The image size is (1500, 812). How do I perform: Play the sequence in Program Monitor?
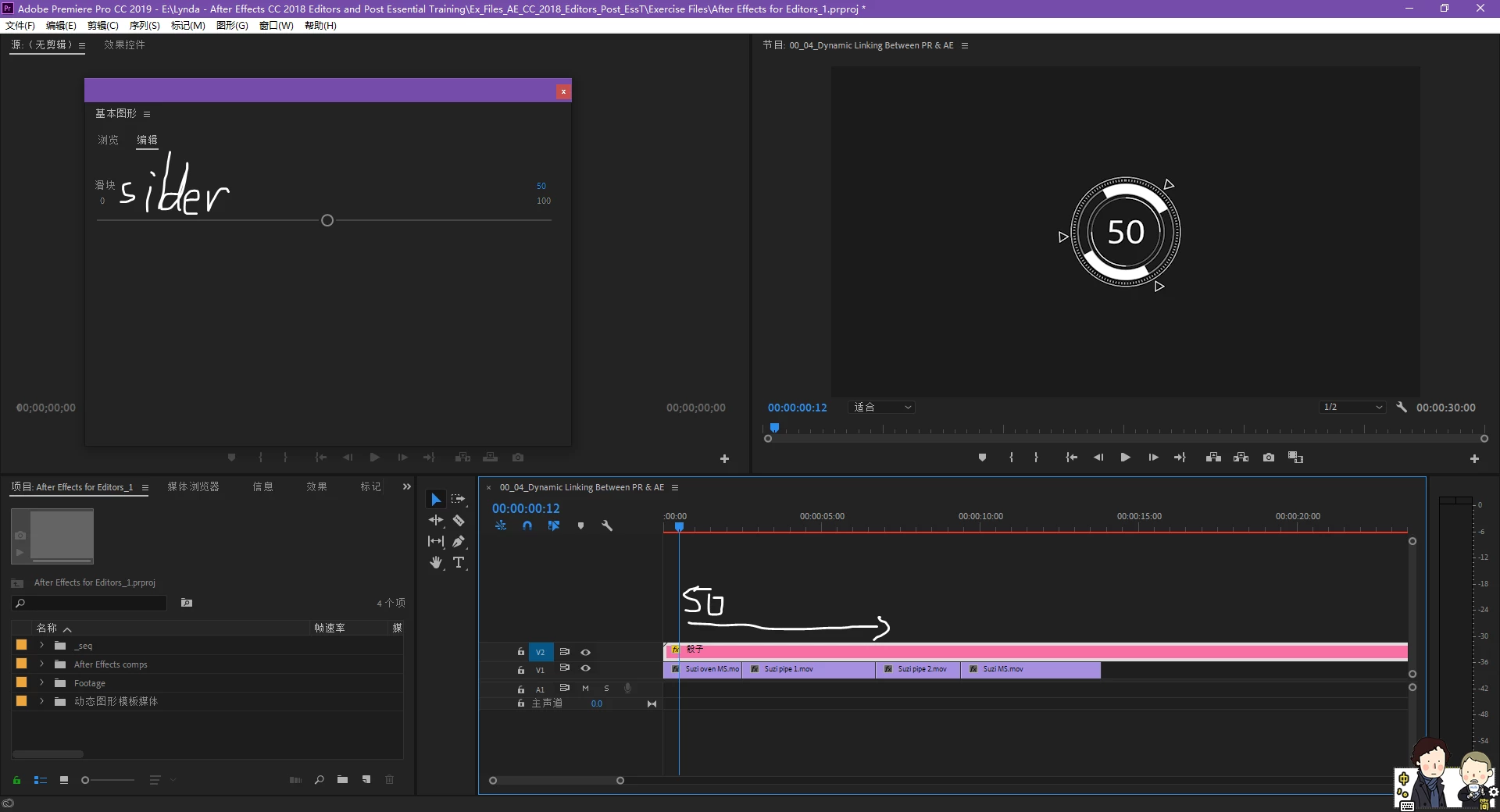(x=1125, y=458)
